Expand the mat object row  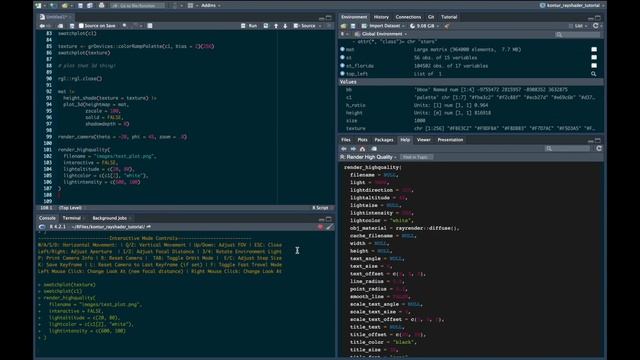342,49
